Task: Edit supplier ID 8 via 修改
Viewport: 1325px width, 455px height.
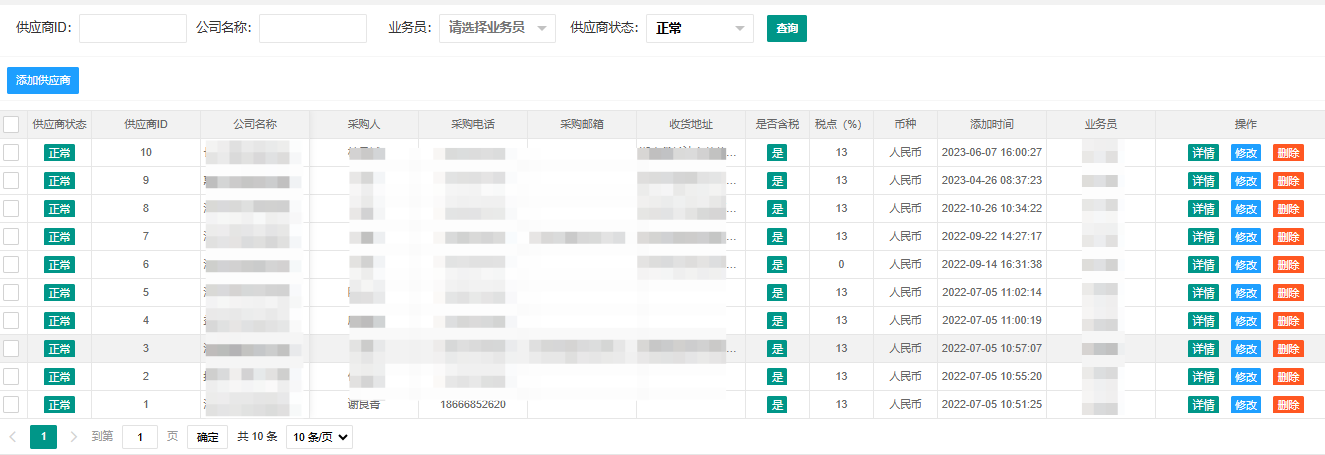Action: (x=1246, y=209)
